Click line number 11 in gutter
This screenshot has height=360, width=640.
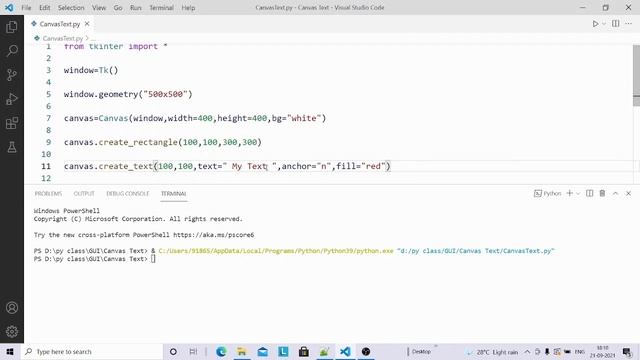pos(46,166)
